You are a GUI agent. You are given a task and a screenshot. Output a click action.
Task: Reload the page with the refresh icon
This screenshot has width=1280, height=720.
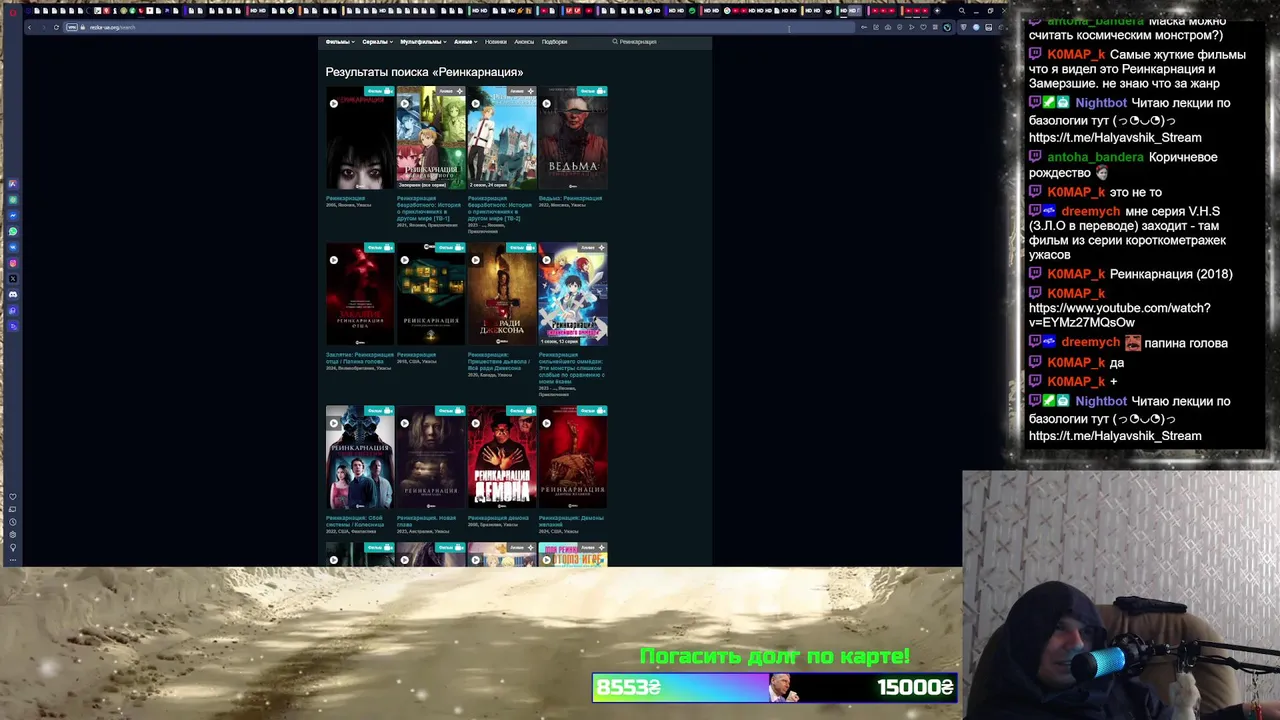(x=56, y=27)
